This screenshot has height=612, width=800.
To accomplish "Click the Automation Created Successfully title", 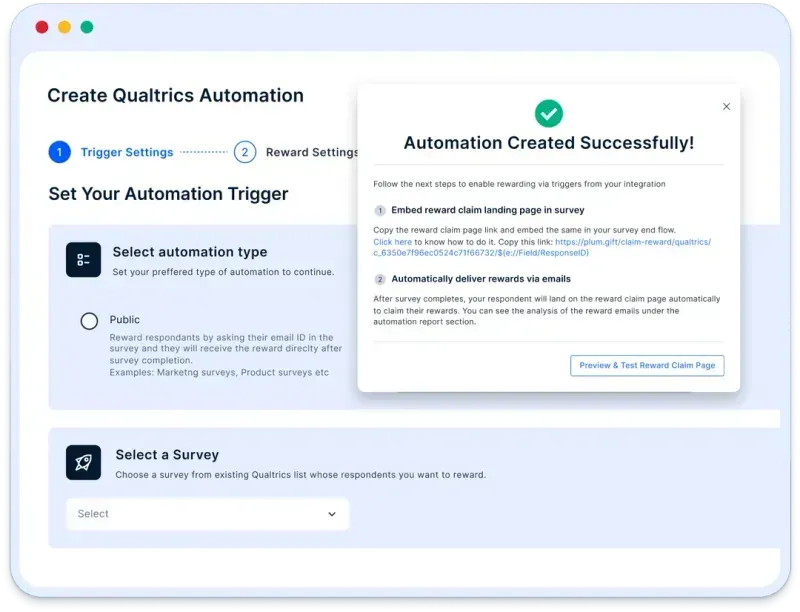I will [549, 143].
